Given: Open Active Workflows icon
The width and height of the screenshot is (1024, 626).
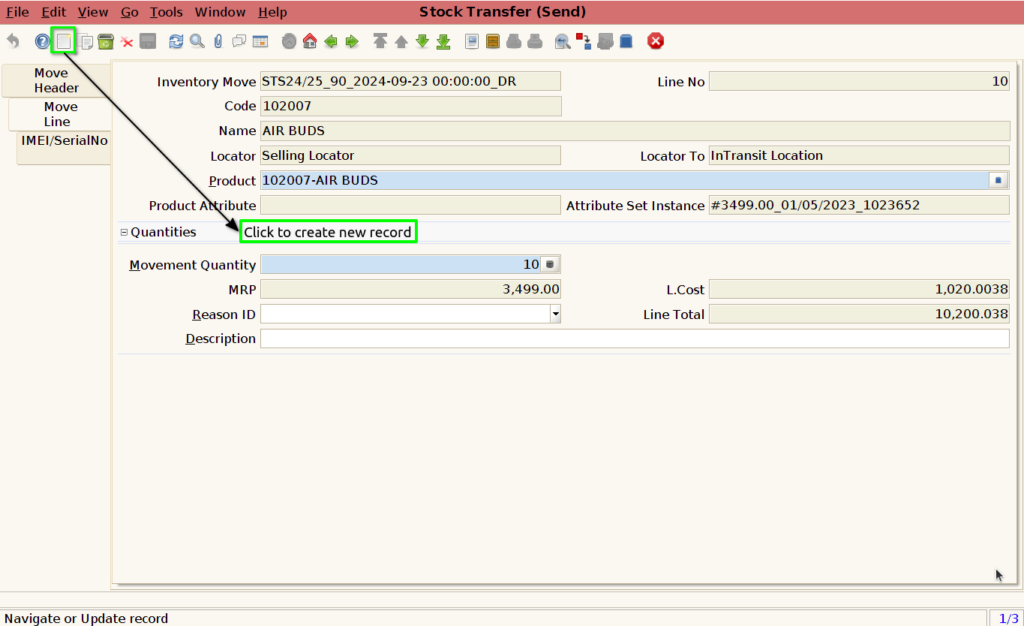Looking at the screenshot, I should [583, 41].
